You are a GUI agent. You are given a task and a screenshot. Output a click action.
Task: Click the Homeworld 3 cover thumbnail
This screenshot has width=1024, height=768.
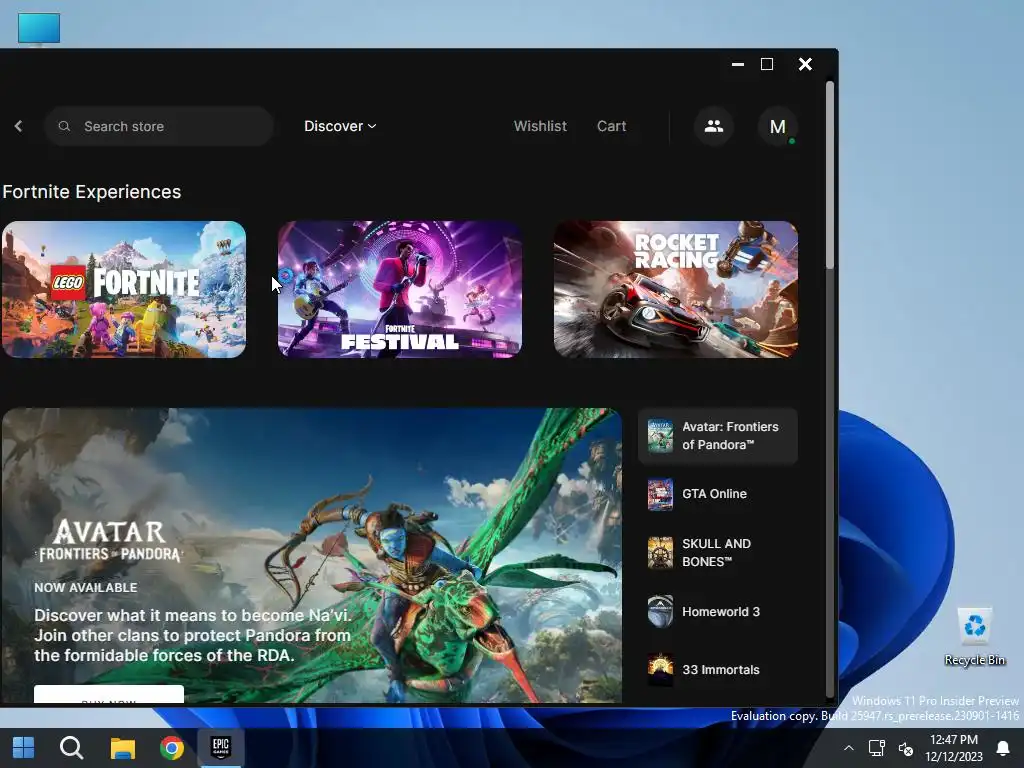coord(660,612)
